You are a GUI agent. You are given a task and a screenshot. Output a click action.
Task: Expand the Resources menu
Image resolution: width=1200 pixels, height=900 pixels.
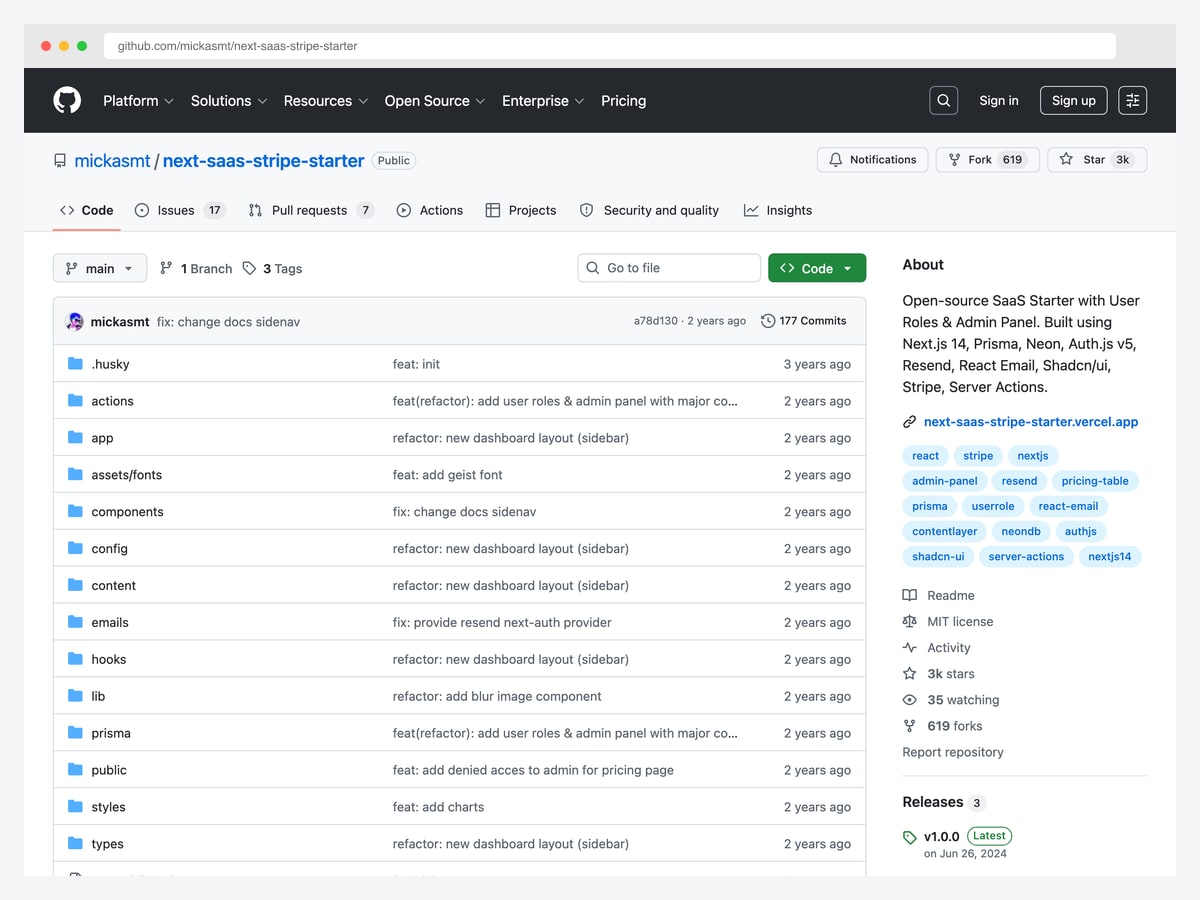click(x=326, y=101)
